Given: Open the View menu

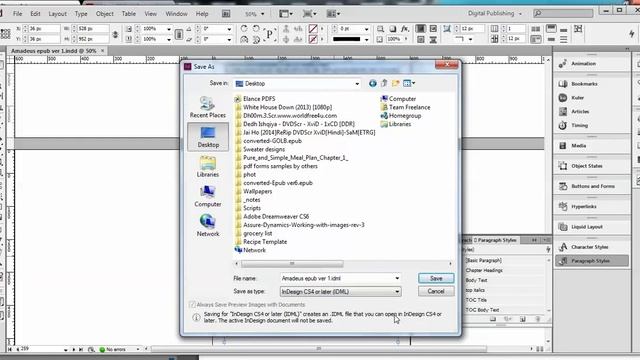Looking at the screenshot, I should tap(151, 13).
